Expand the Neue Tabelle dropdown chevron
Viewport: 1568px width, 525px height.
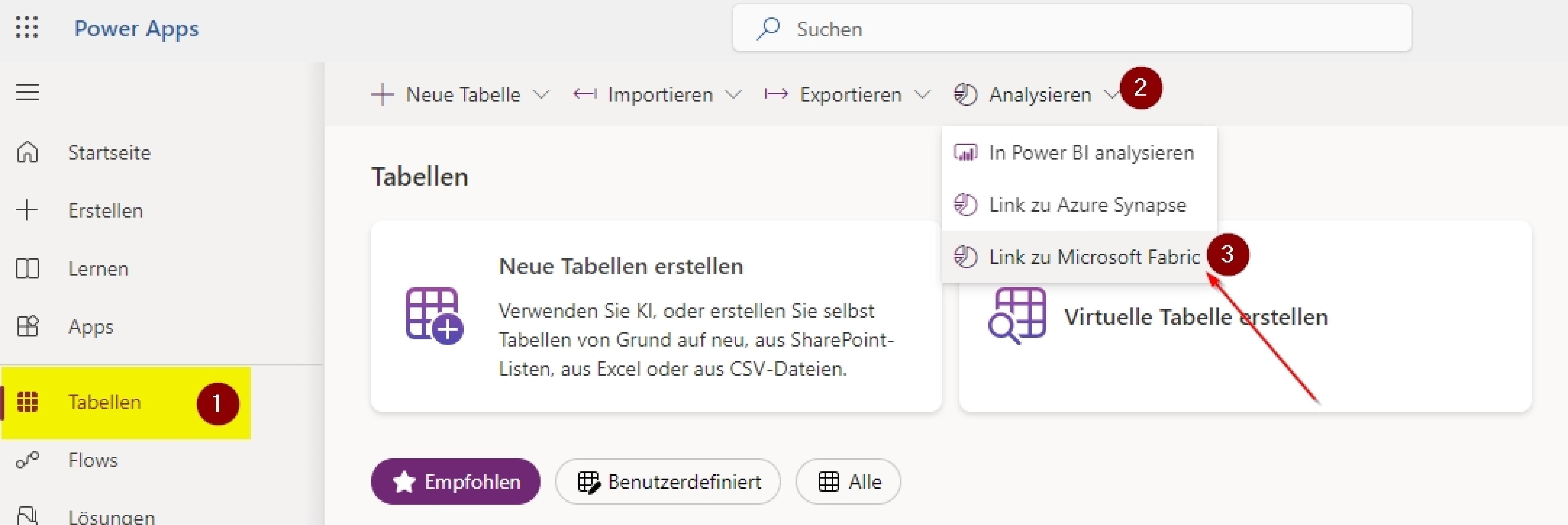pyautogui.click(x=541, y=94)
